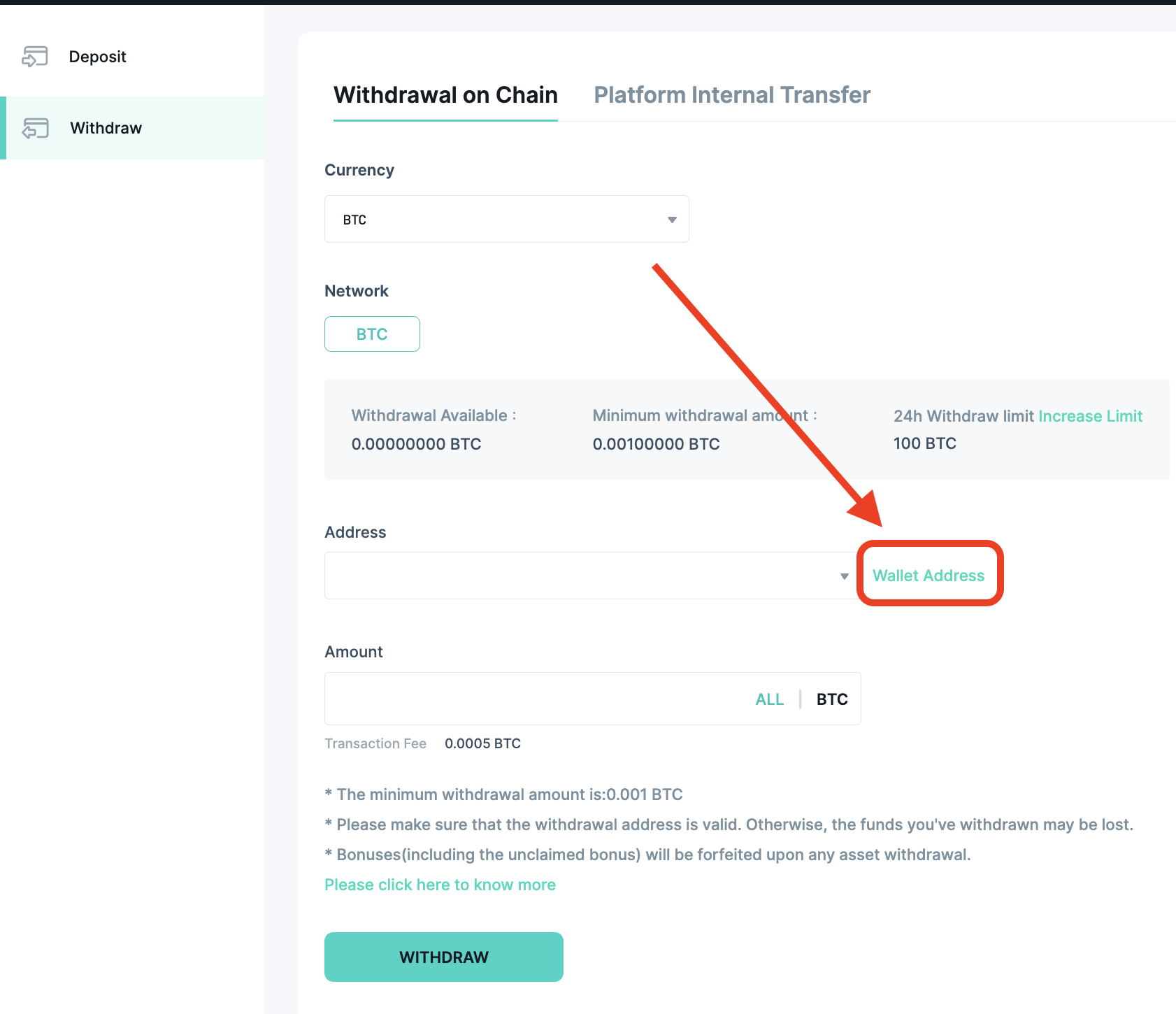Select Deposit from the left sidebar
Screen dimensions: 1176x1014
click(97, 57)
